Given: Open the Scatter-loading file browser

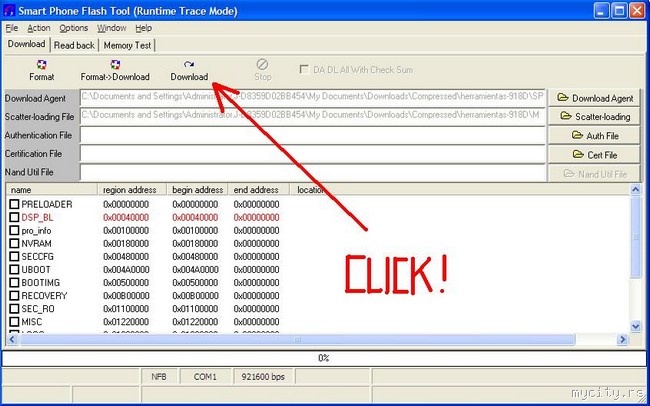Looking at the screenshot, I should click(594, 117).
